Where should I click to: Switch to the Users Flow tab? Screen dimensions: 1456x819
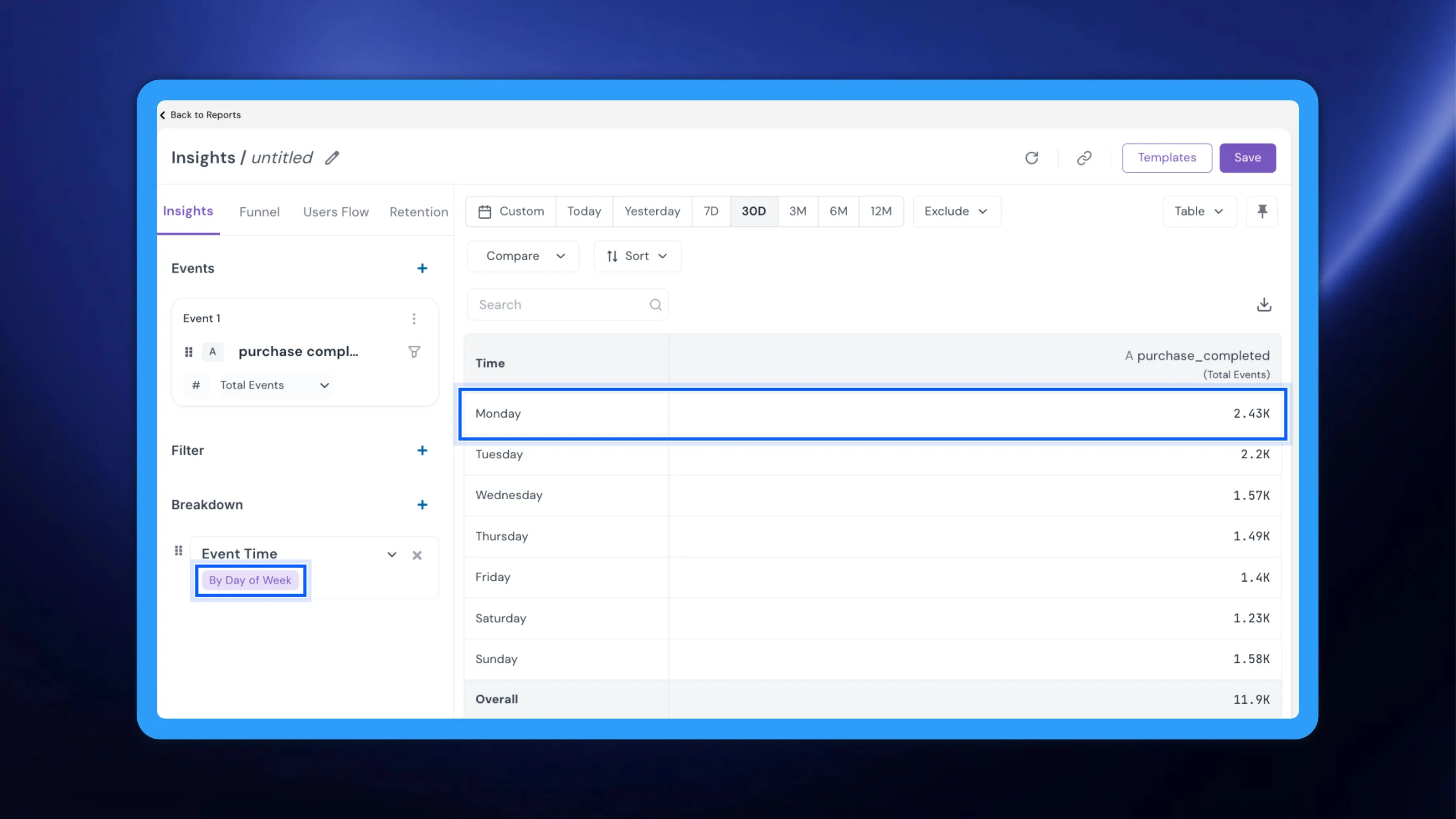click(336, 212)
